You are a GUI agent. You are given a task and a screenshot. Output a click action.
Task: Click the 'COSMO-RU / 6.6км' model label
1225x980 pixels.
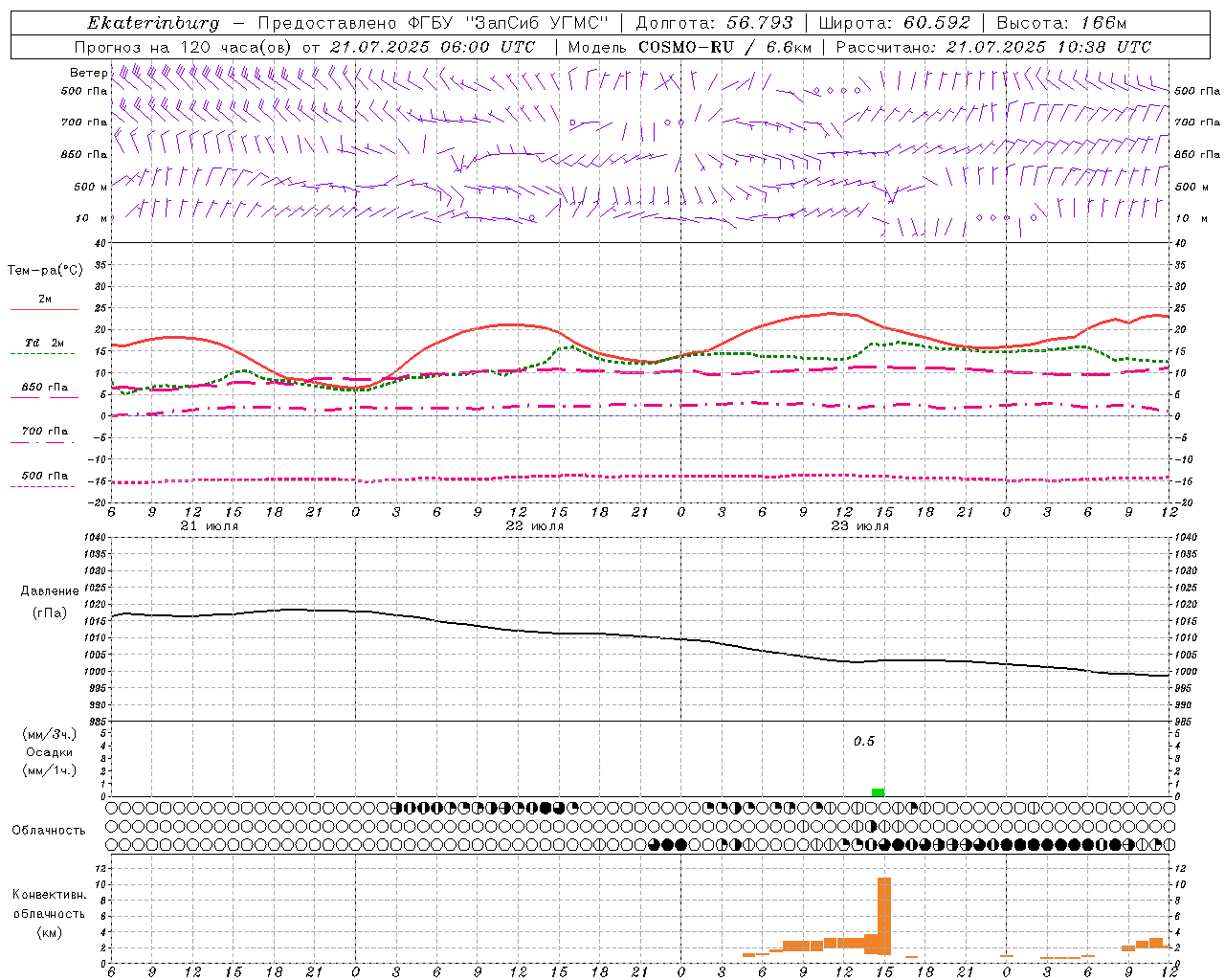tap(724, 47)
